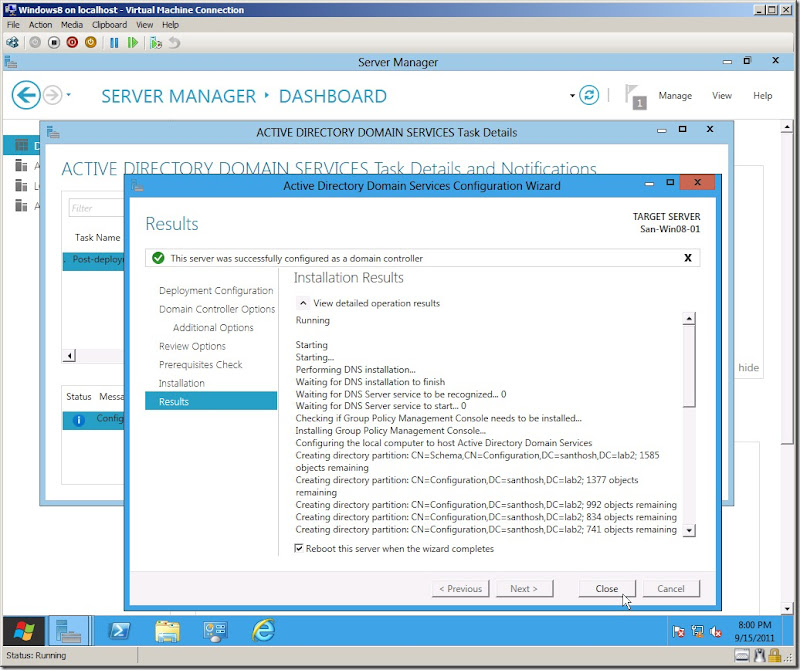Click the Action Center flag in system tray
Screen dimensions: 800x670
click(678, 632)
